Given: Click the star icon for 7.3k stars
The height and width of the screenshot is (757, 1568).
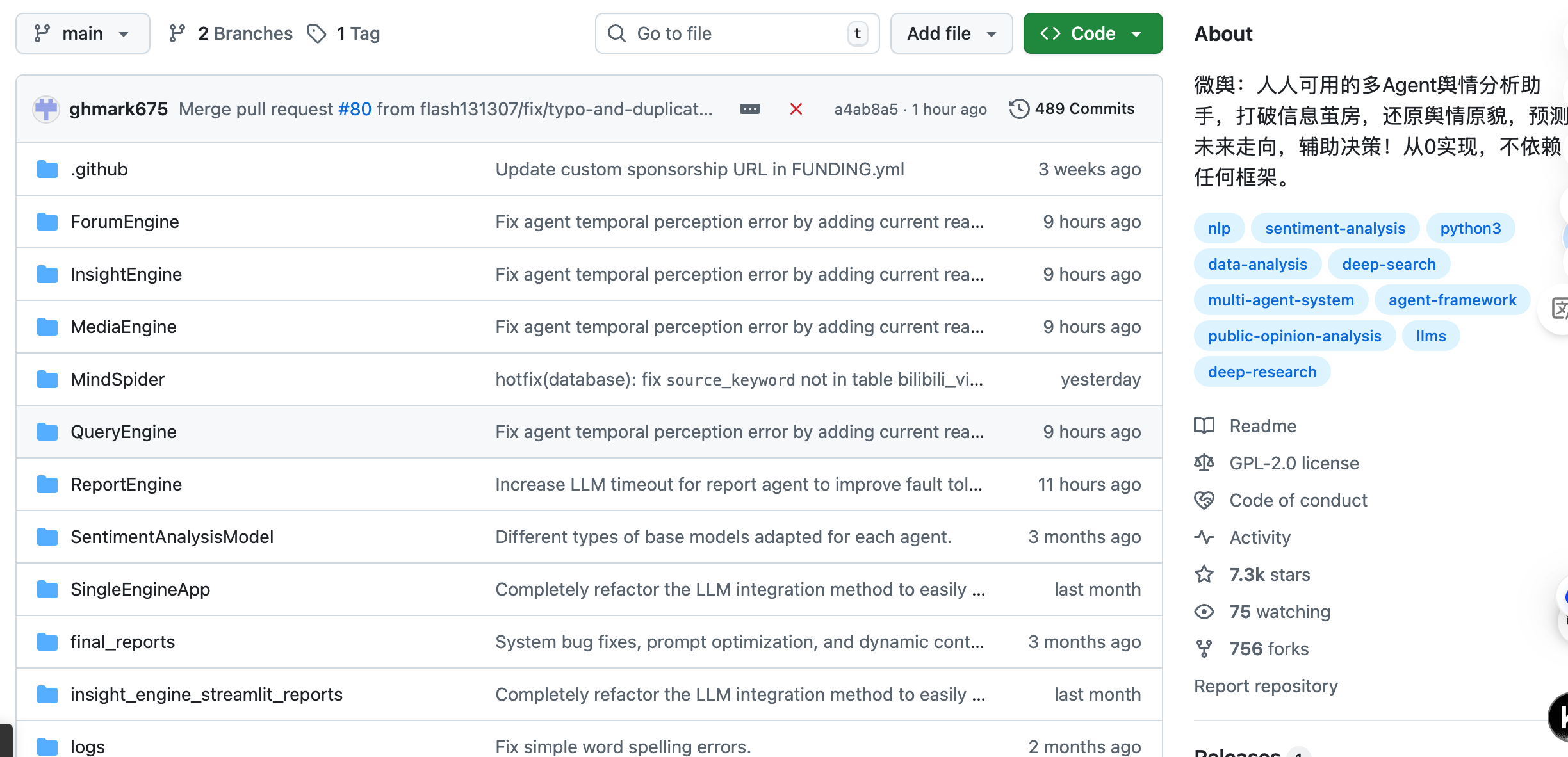Looking at the screenshot, I should 1204,574.
